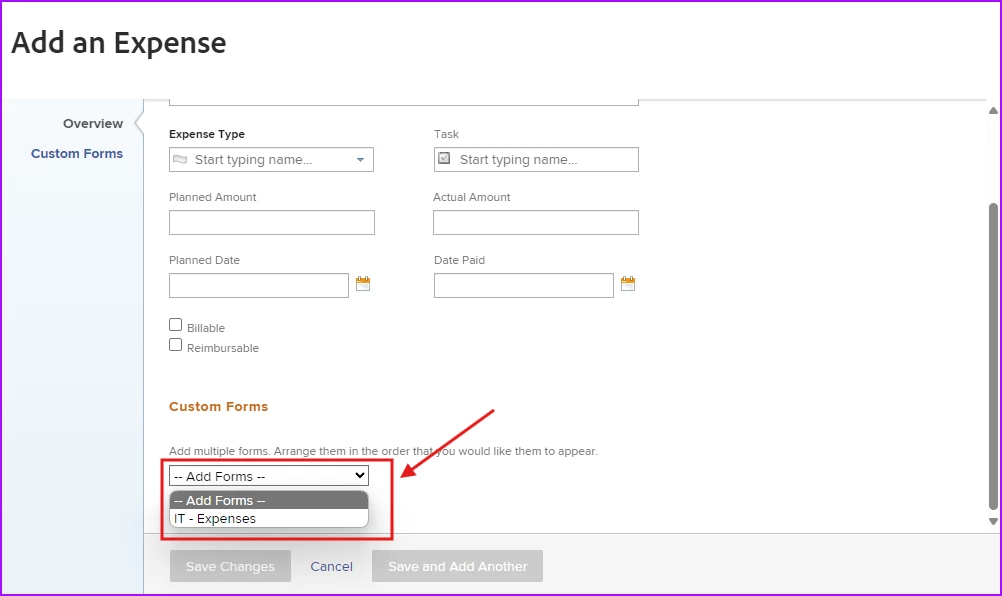Go to the Overview section tab
The height and width of the screenshot is (596, 1002).
click(93, 123)
